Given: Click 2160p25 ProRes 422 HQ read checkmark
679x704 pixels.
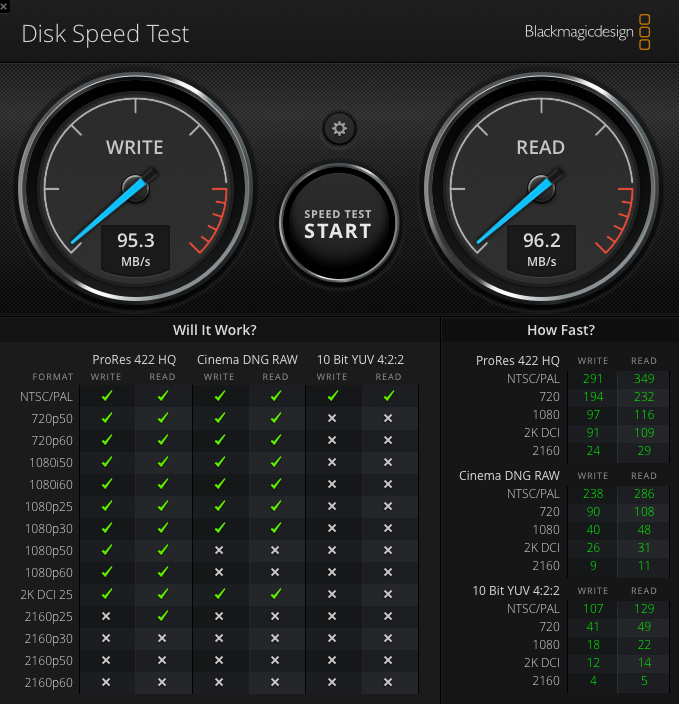Looking at the screenshot, I should [x=162, y=616].
